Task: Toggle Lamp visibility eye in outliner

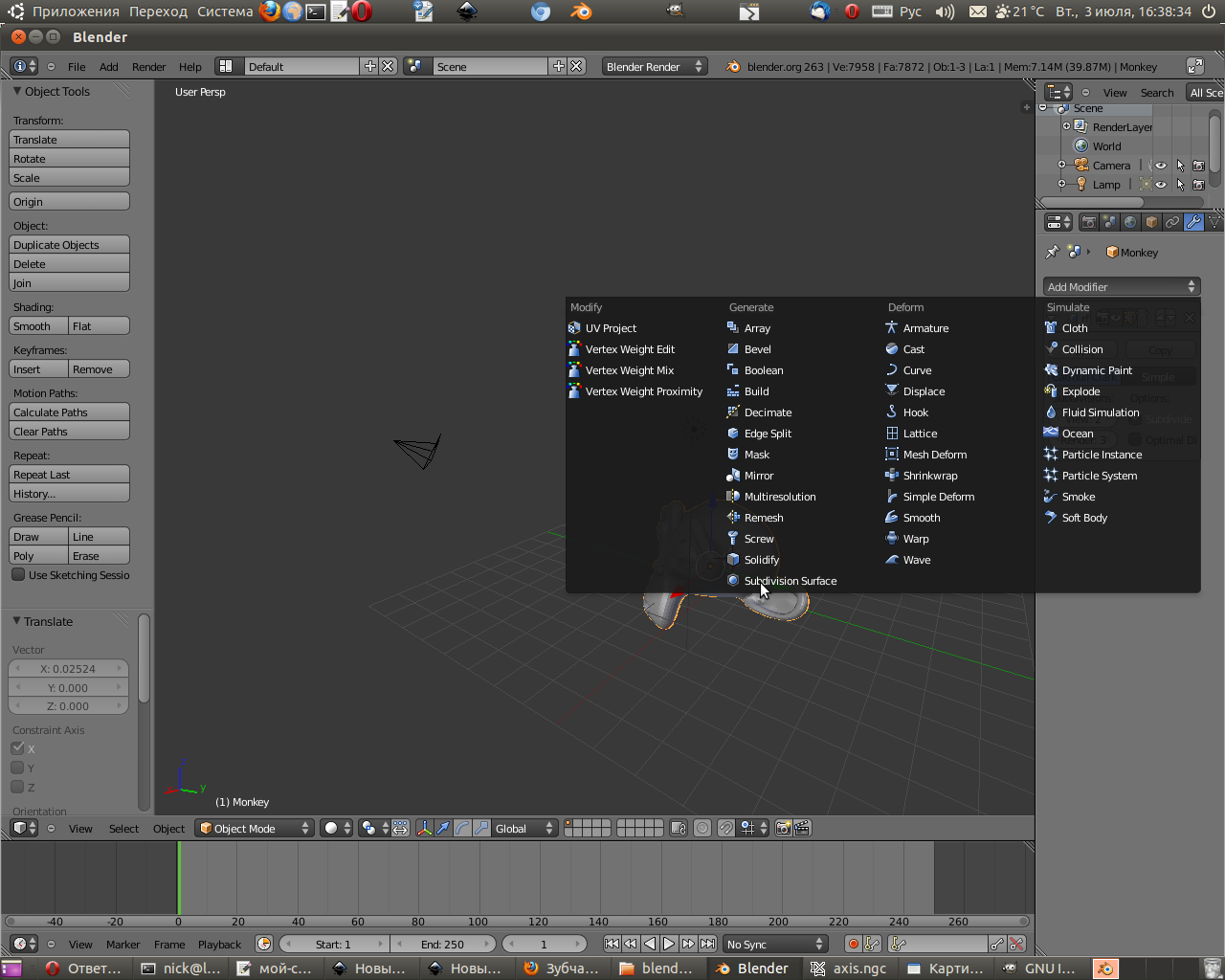Action: (x=1161, y=184)
